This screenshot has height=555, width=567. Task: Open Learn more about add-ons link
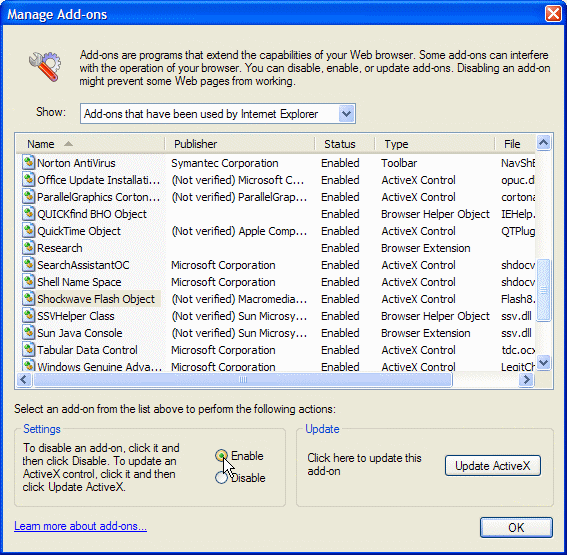[80, 526]
